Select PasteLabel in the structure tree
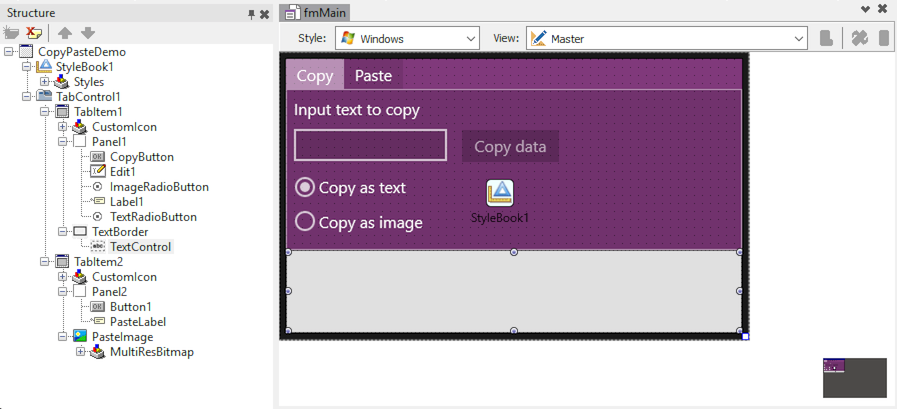 (x=138, y=321)
